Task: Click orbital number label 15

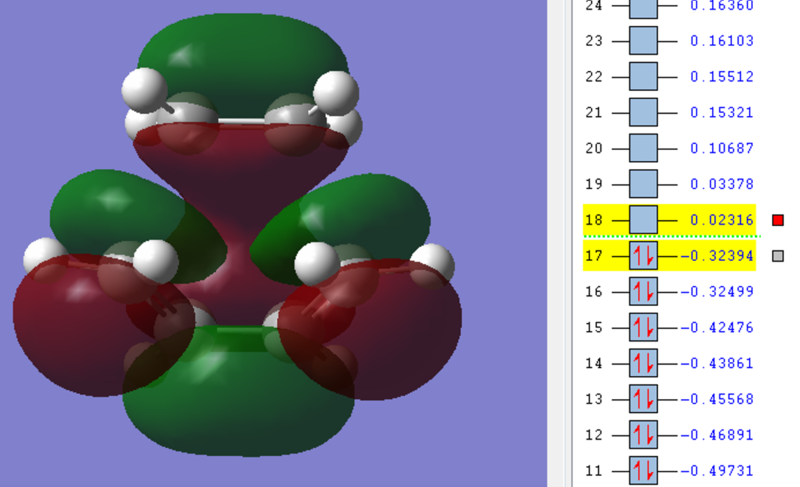Action: pos(594,327)
